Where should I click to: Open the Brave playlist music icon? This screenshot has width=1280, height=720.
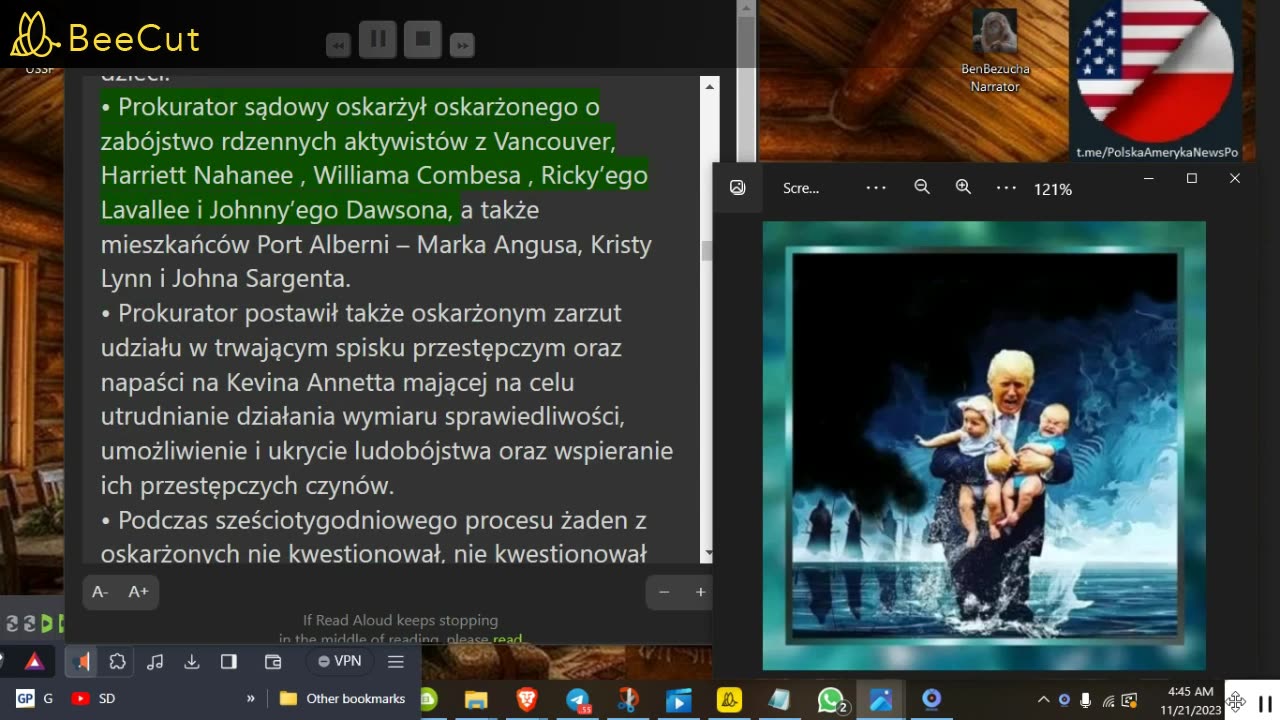[x=155, y=661]
